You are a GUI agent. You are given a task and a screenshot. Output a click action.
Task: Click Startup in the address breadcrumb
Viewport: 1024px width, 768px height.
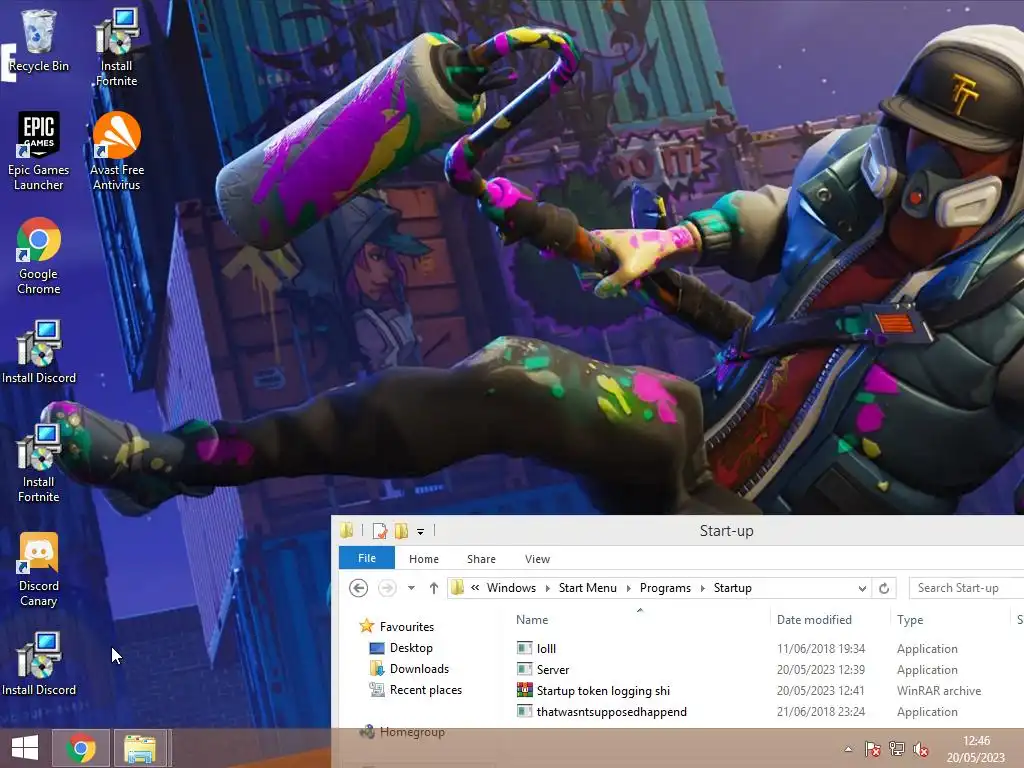pyautogui.click(x=733, y=588)
